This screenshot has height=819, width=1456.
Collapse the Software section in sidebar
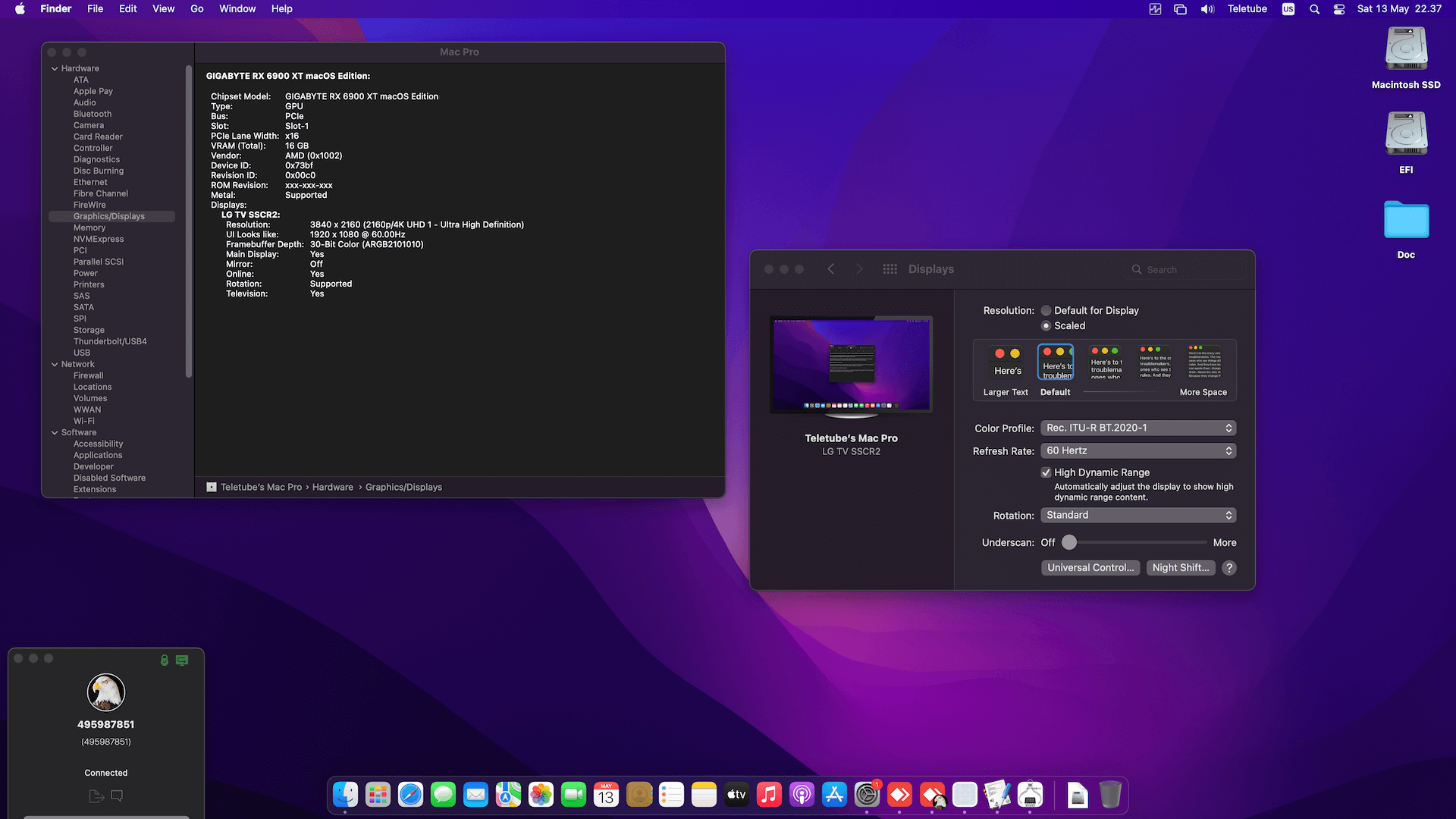[55, 433]
